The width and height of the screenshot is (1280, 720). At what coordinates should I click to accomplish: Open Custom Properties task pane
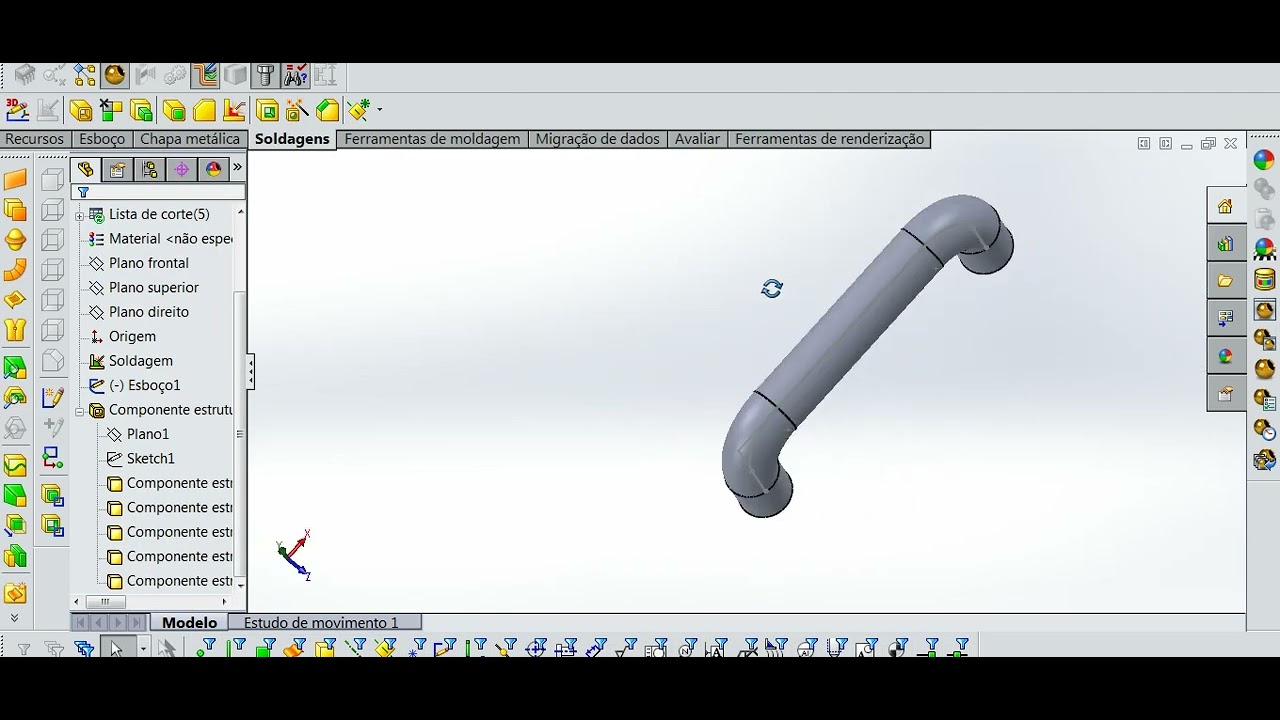(1225, 394)
